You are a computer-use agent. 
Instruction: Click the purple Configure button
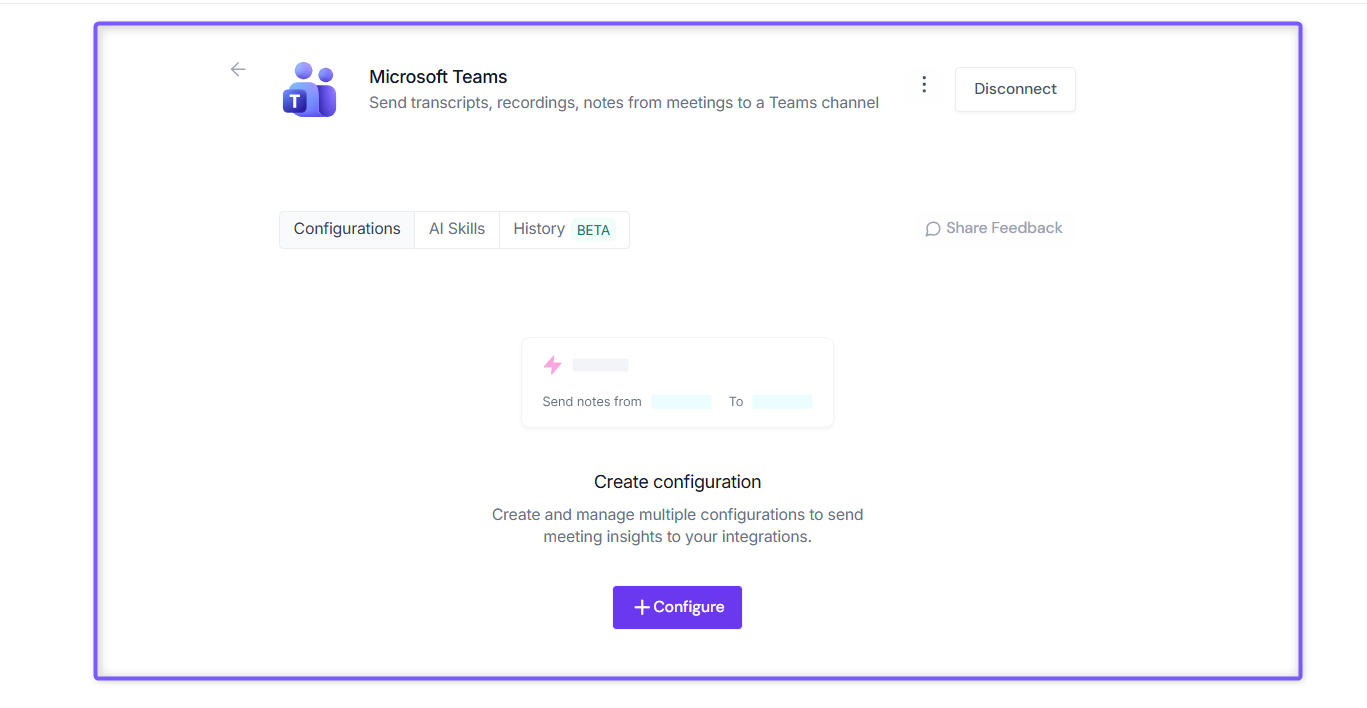pyautogui.click(x=677, y=607)
